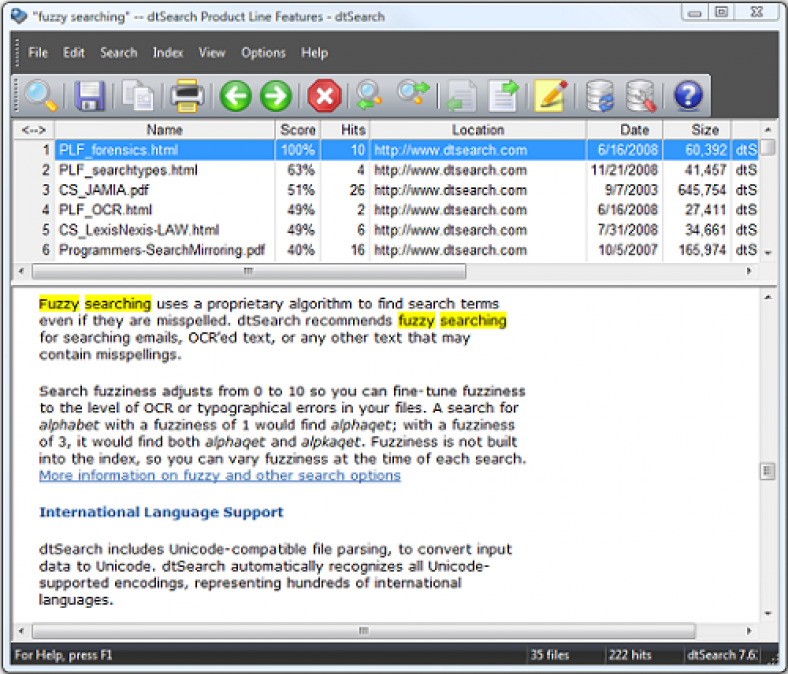Open the Options menu

pos(263,53)
